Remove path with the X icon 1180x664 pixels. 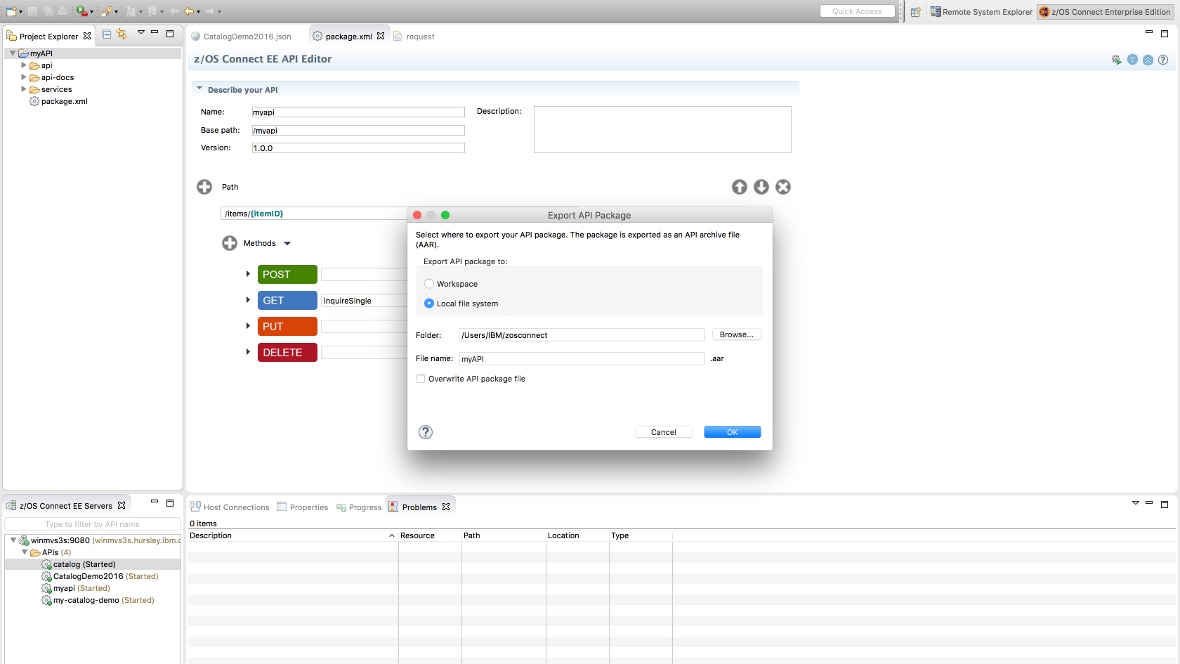(783, 187)
